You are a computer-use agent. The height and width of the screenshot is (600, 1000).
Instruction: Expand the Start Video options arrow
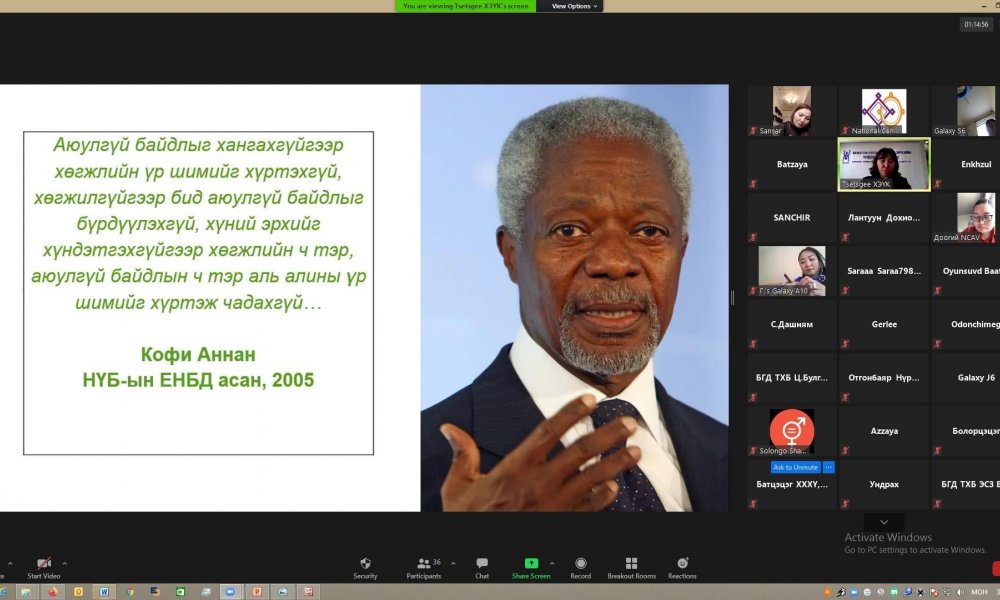(64, 564)
